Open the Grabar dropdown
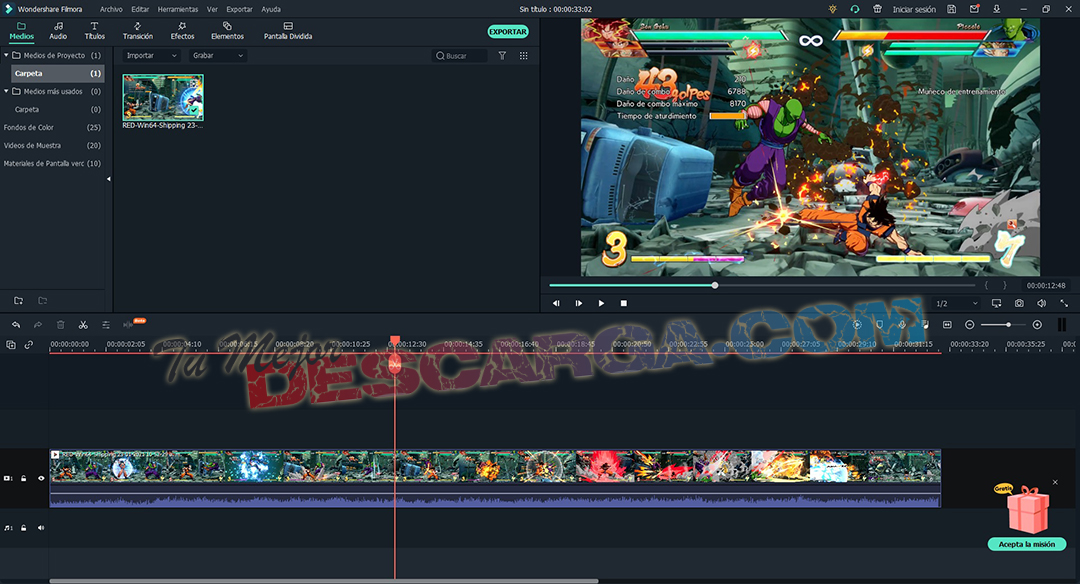This screenshot has height=584, width=1080. click(x=218, y=55)
